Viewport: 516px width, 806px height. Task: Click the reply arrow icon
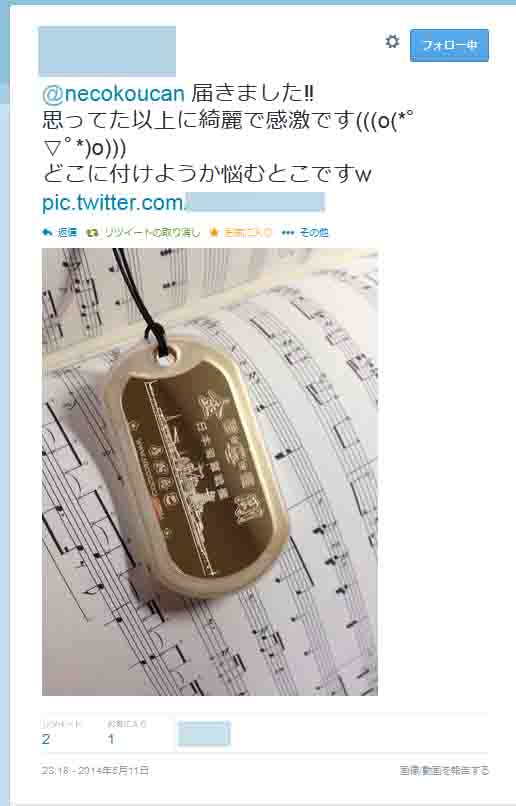click(47, 232)
